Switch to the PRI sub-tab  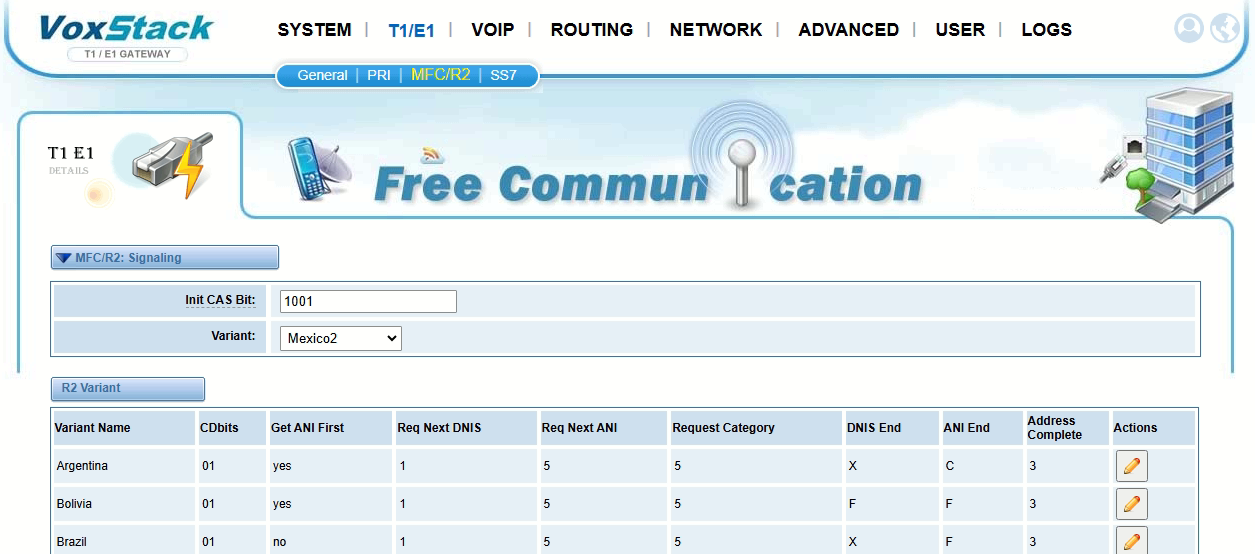[x=379, y=75]
